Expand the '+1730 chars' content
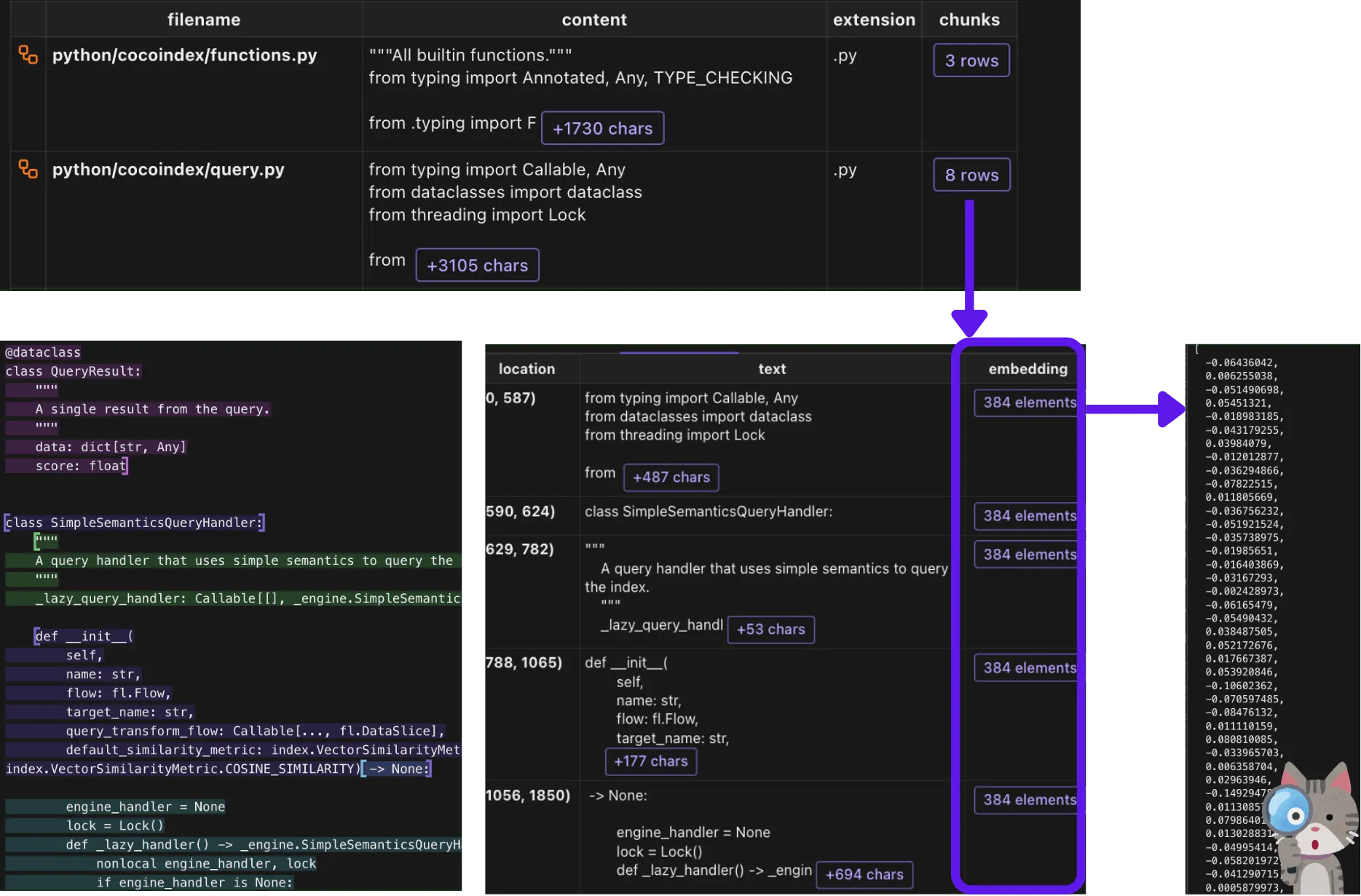 click(x=602, y=128)
